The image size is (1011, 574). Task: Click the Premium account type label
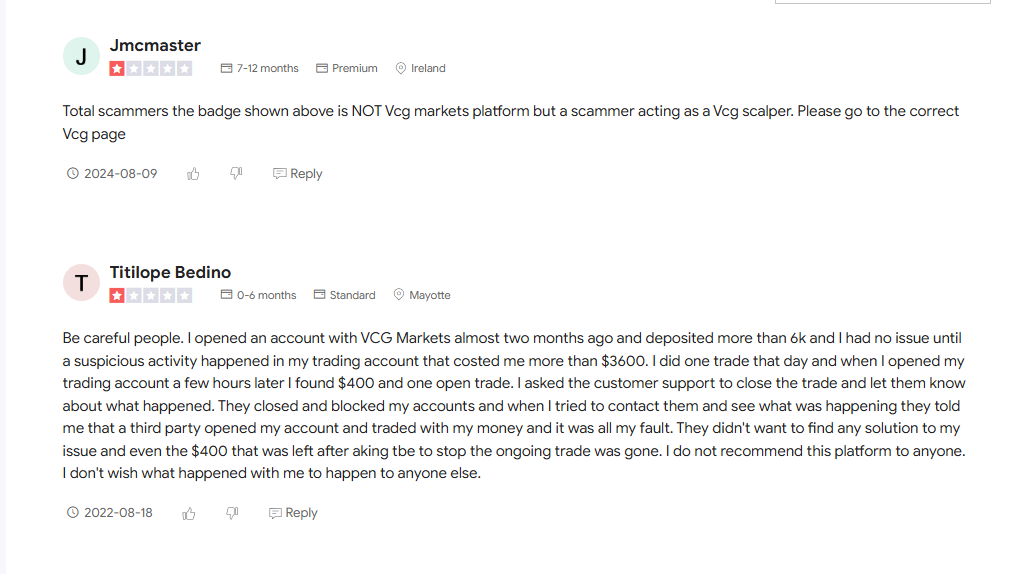pyautogui.click(x=347, y=68)
